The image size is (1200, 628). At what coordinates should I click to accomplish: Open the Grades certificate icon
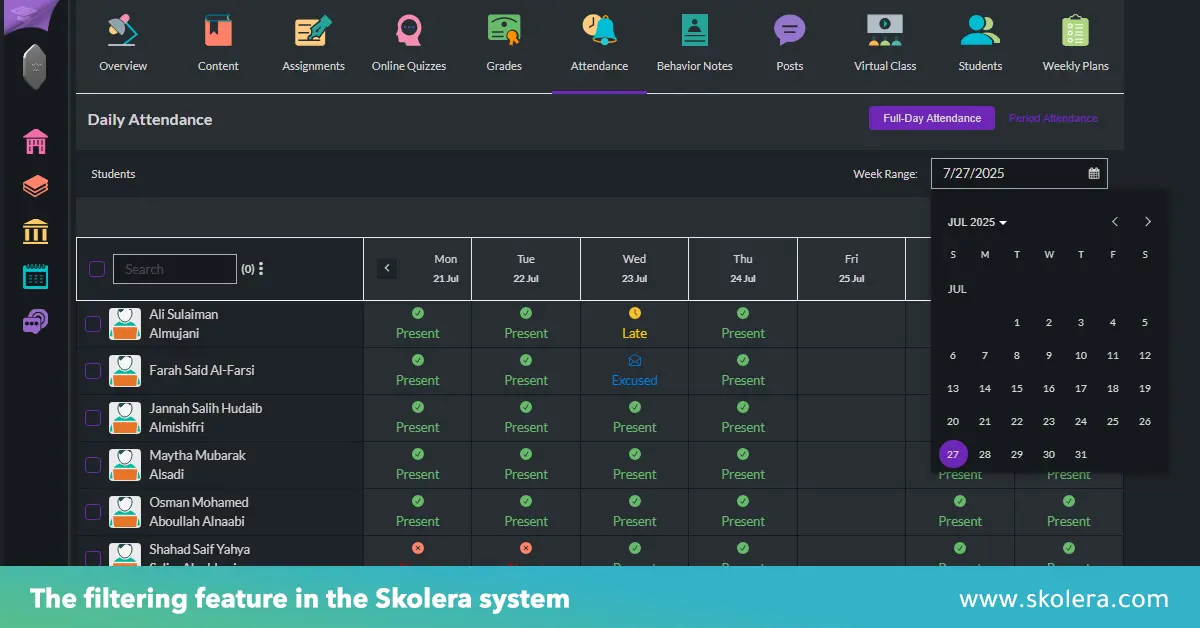tap(504, 32)
